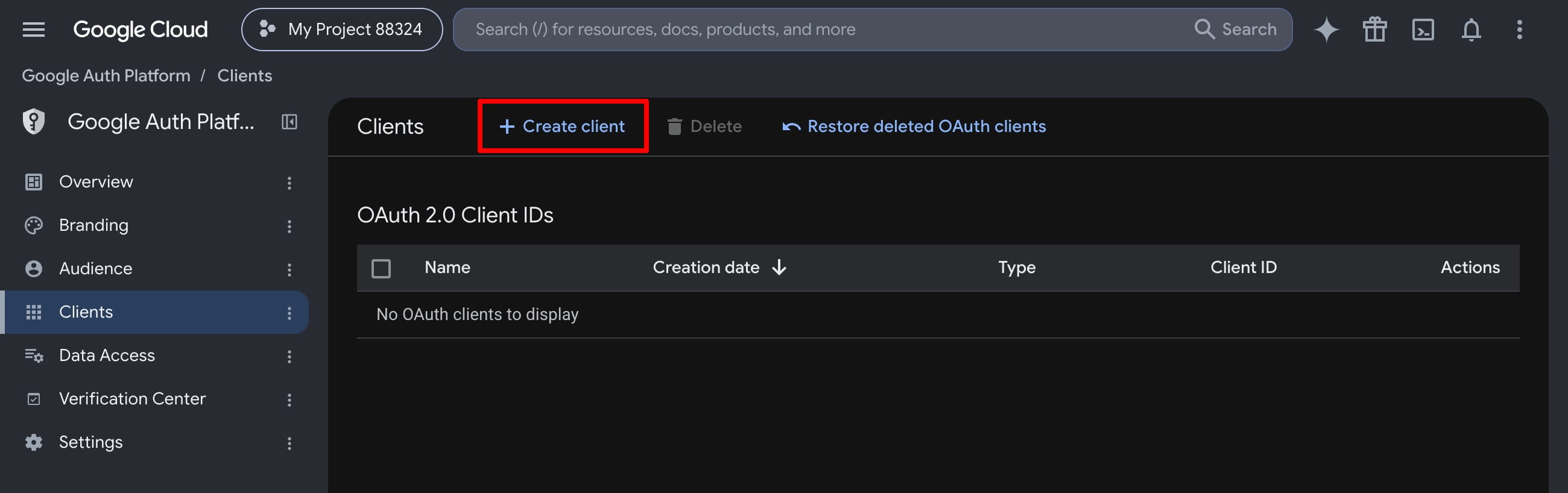Open the three-dot menu beside Clients
This screenshot has width=1568, height=493.
289,313
